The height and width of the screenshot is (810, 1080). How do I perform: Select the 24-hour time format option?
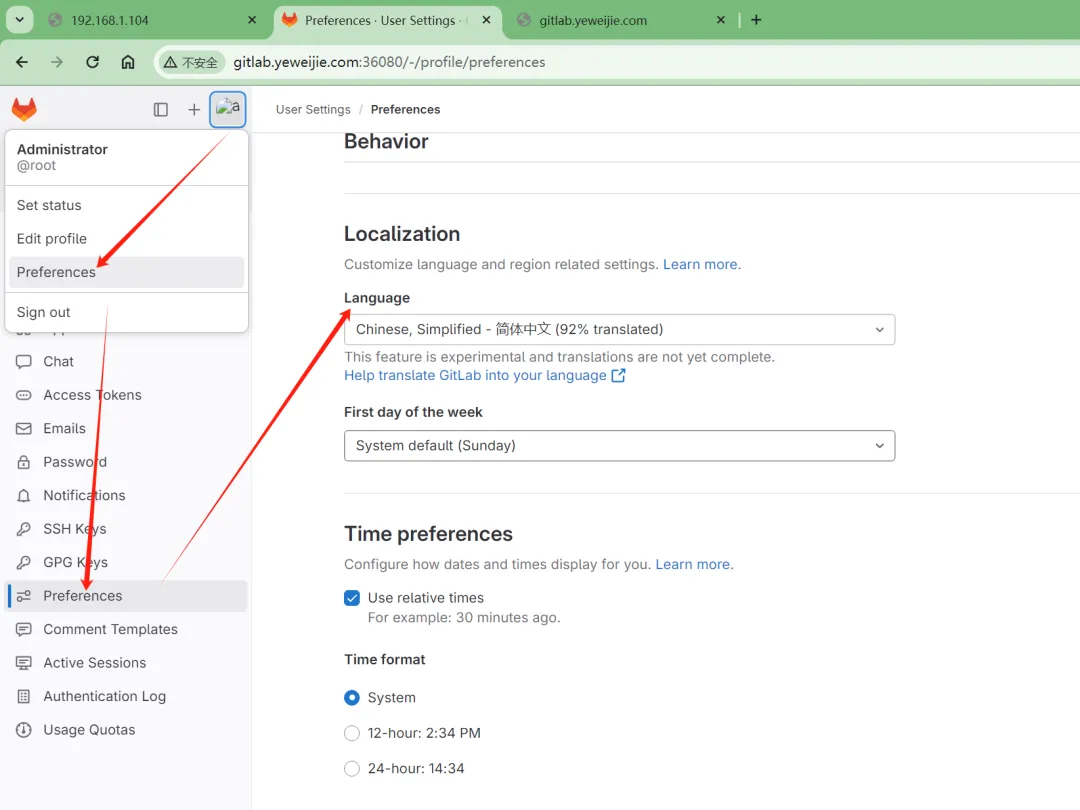click(x=352, y=769)
